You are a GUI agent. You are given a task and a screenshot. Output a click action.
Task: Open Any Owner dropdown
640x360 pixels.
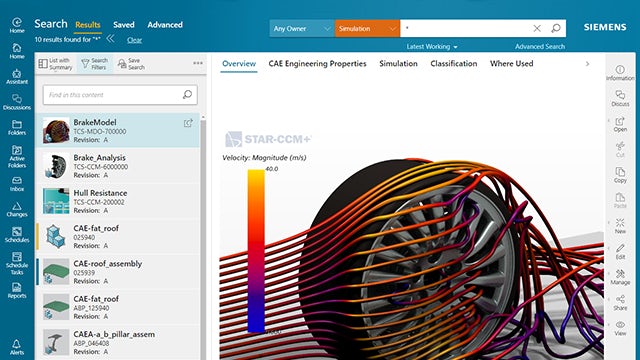tap(302, 29)
